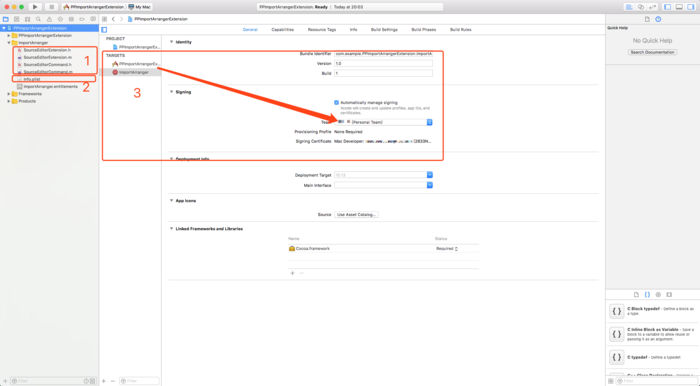Select the PPImportArrangerExtension scheme
700x386 pixels.
point(94,7)
